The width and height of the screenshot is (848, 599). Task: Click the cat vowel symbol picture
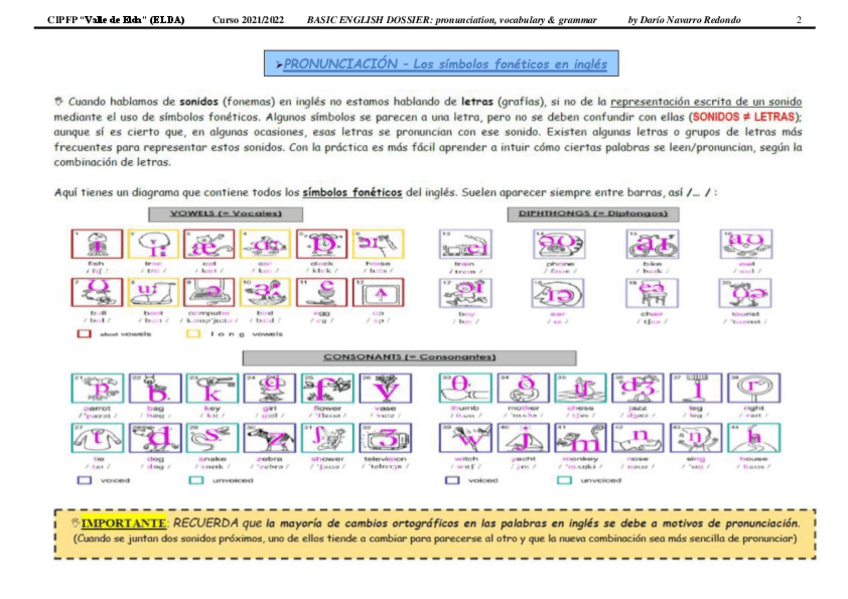(209, 244)
